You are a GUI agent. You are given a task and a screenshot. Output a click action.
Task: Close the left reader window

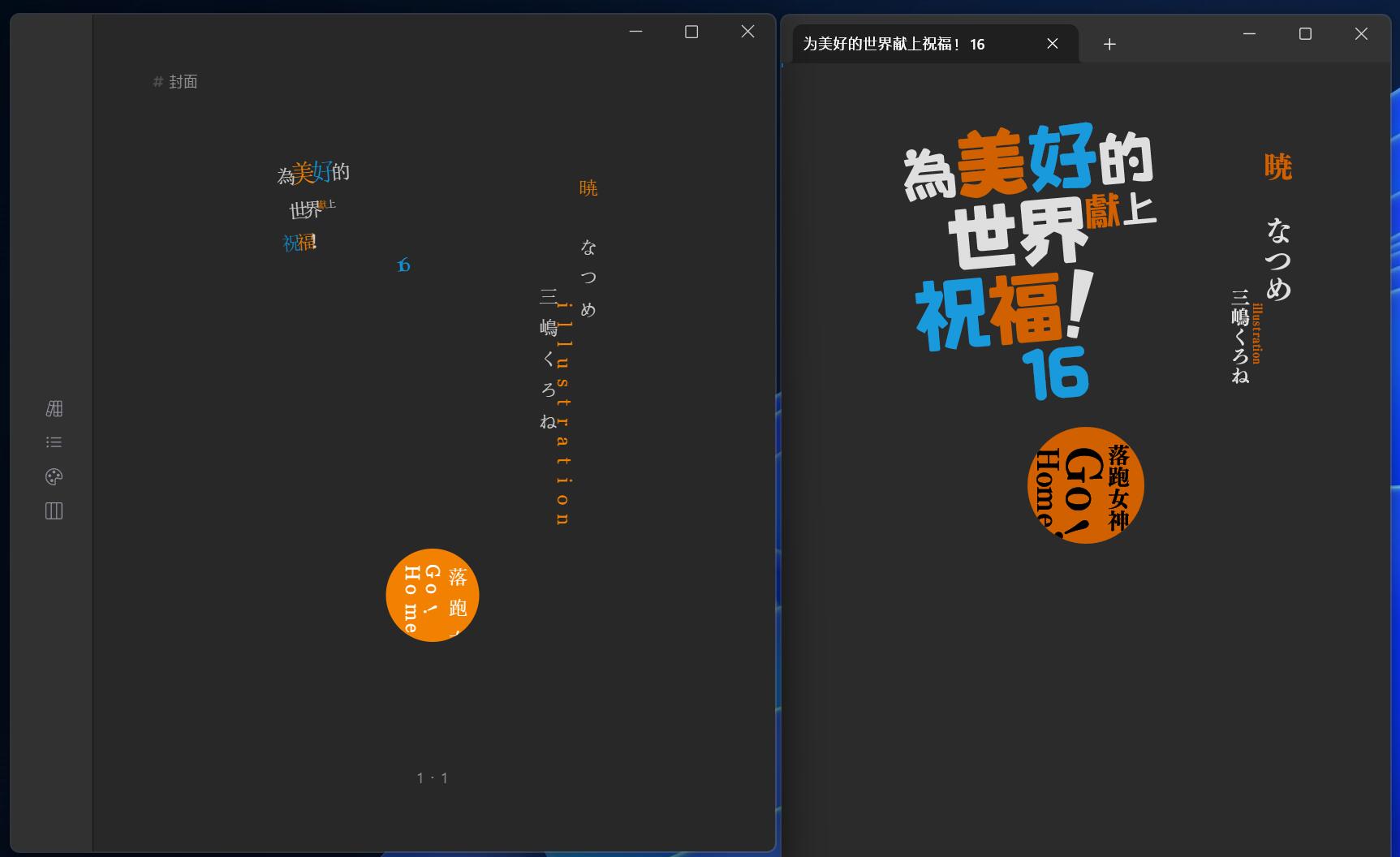coord(747,32)
